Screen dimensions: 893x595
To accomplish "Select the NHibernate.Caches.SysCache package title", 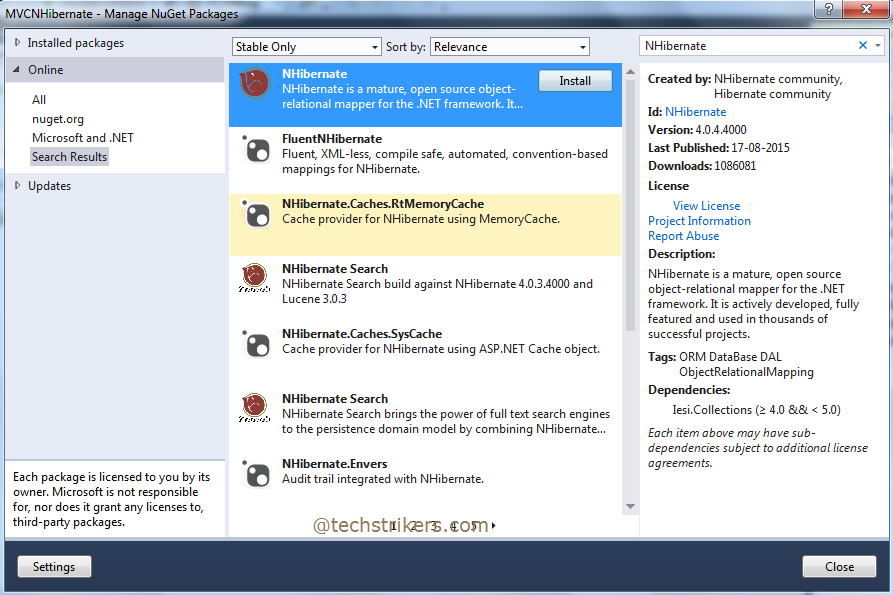I will coord(362,333).
